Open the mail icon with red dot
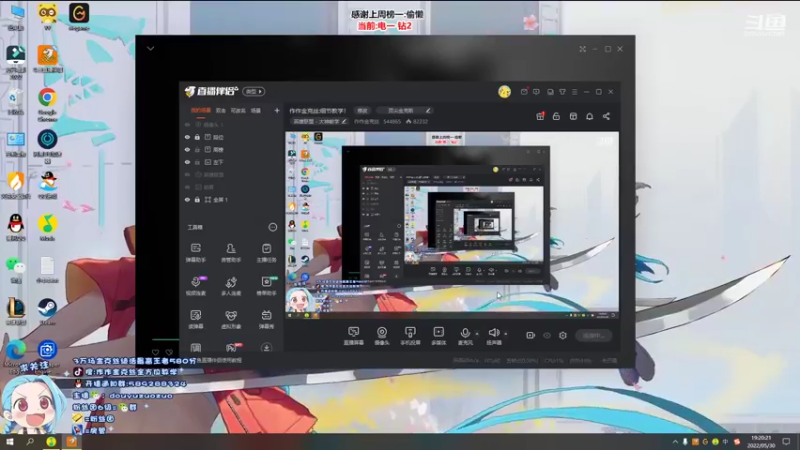 pos(524,92)
